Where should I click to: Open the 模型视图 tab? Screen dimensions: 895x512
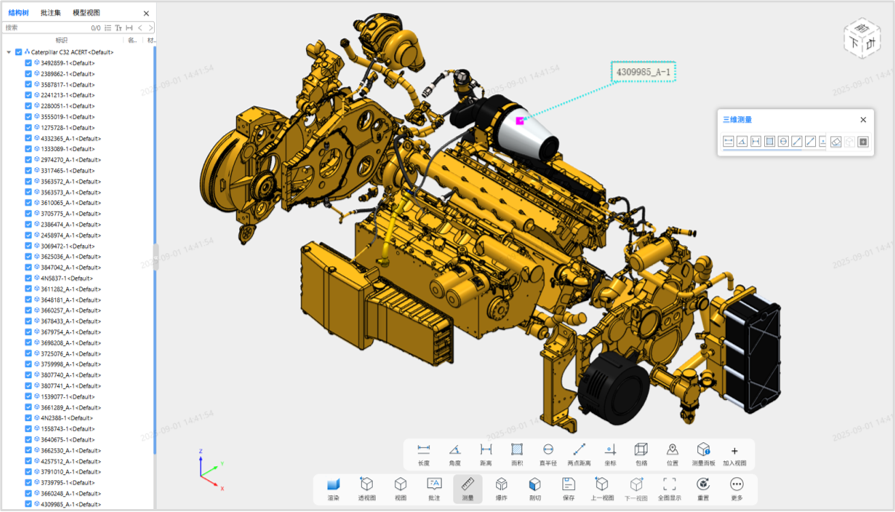pos(86,13)
